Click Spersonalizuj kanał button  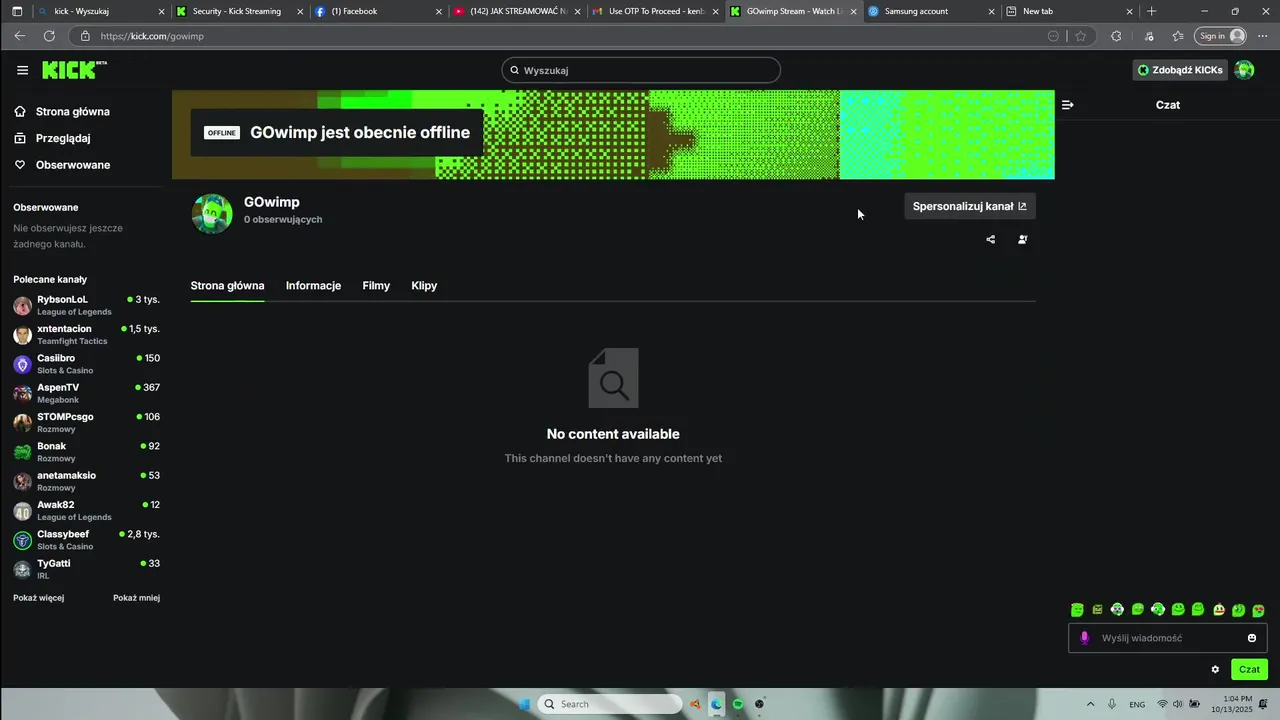coord(969,206)
